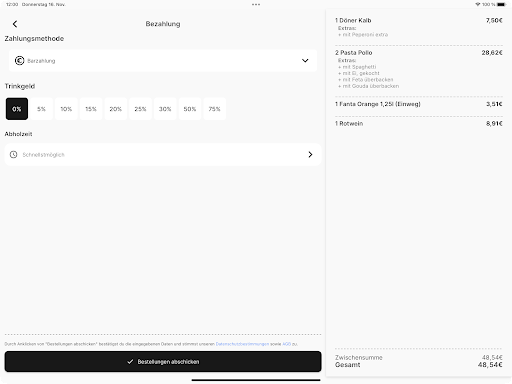Click the Trinkgeld heading

(20, 86)
